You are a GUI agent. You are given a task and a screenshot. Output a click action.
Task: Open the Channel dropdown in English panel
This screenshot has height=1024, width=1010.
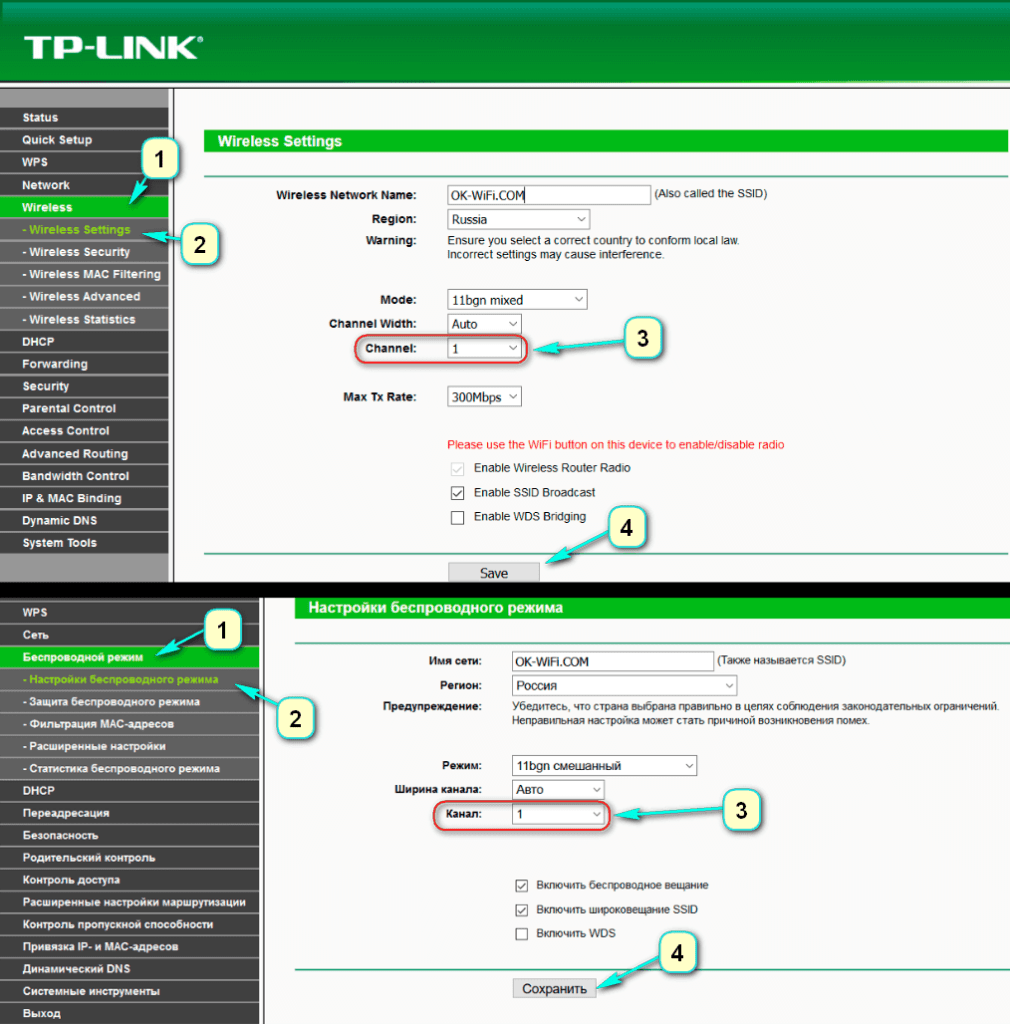(x=484, y=348)
